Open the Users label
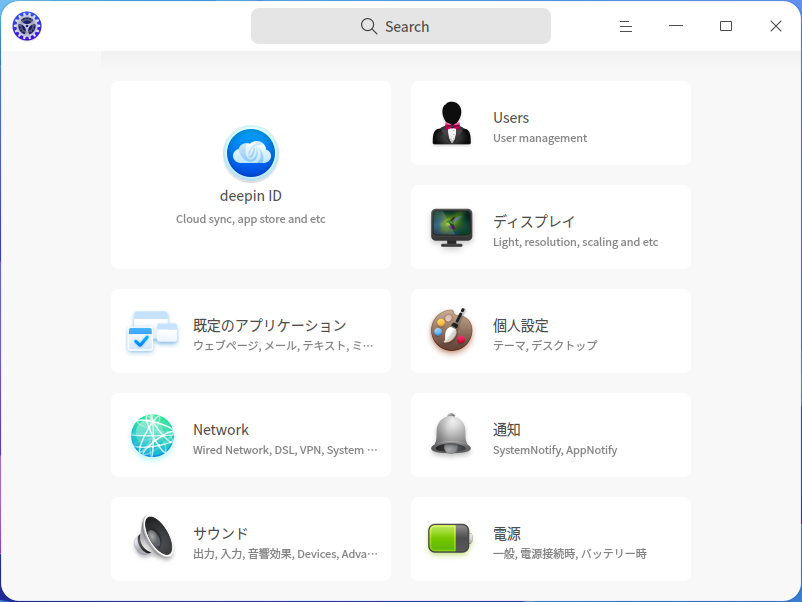 [x=511, y=118]
